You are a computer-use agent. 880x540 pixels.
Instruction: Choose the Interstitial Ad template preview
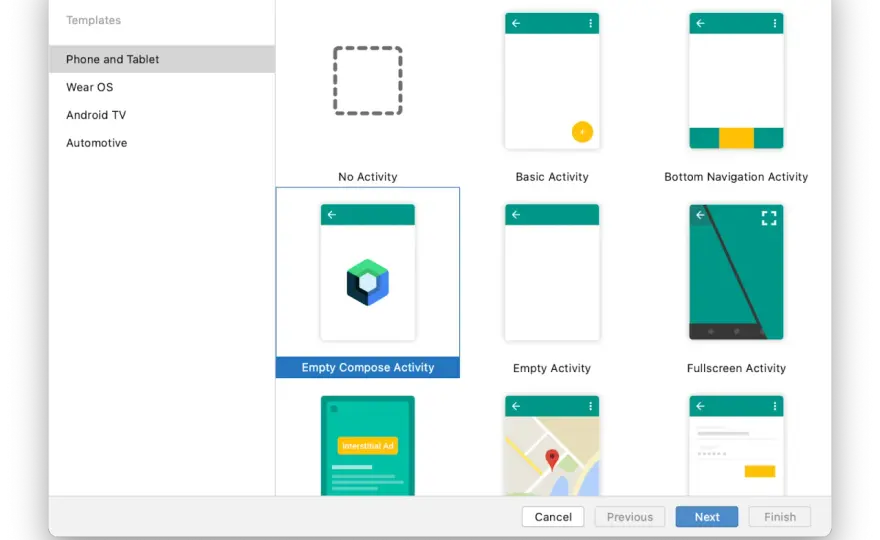click(x=368, y=446)
